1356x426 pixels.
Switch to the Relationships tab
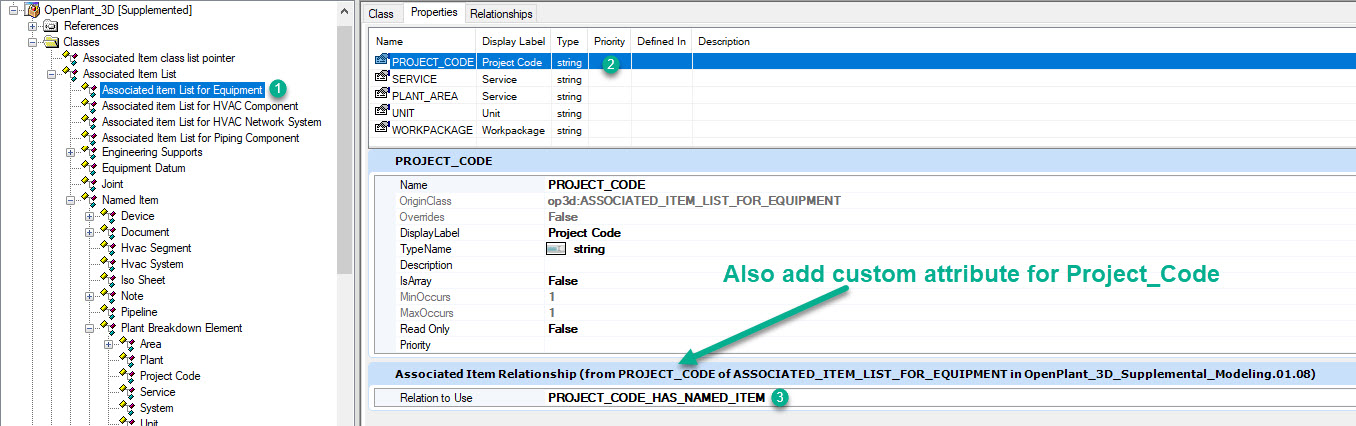501,14
